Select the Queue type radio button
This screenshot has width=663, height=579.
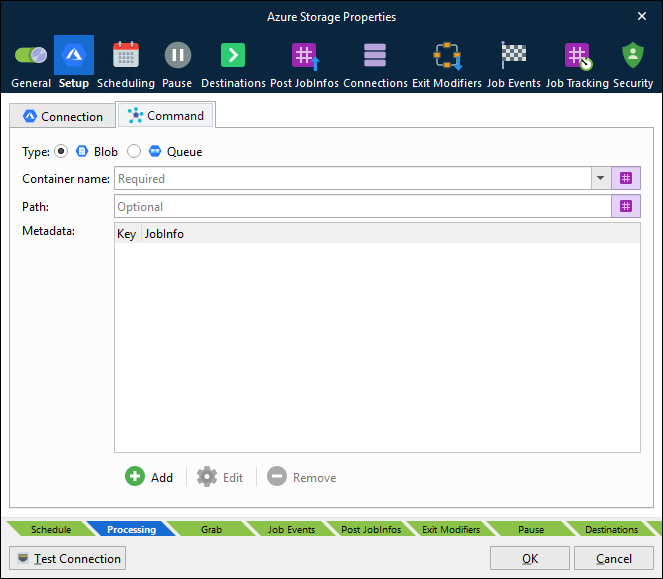click(x=134, y=151)
